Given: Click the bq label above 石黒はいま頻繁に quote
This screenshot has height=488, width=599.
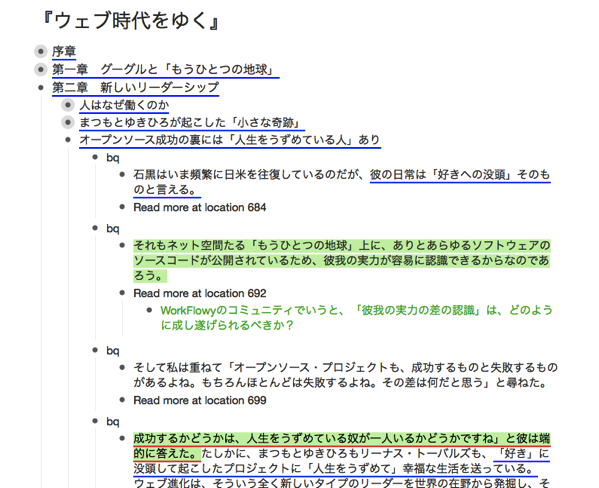Looking at the screenshot, I should (113, 157).
